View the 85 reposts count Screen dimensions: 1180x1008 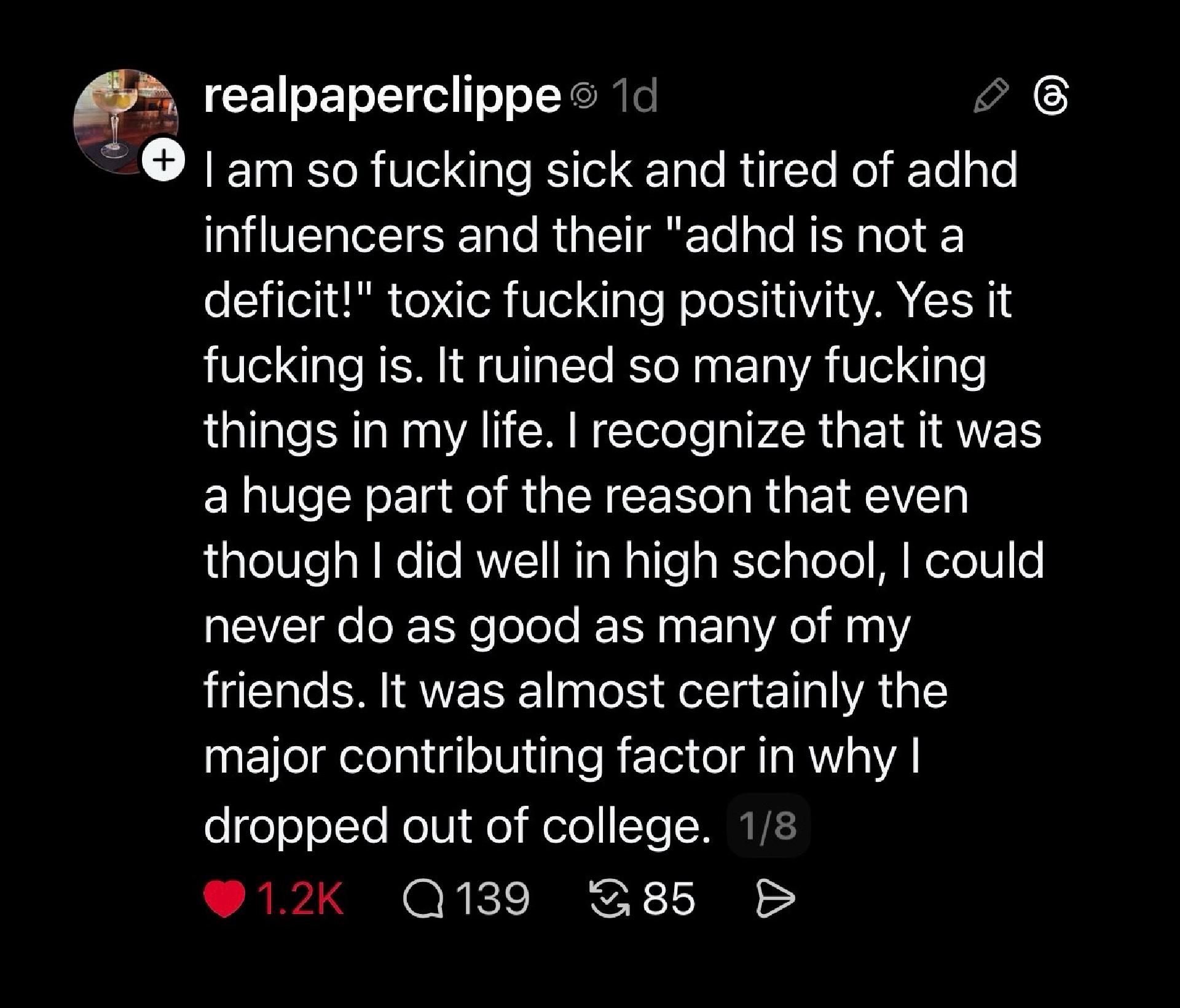669,899
